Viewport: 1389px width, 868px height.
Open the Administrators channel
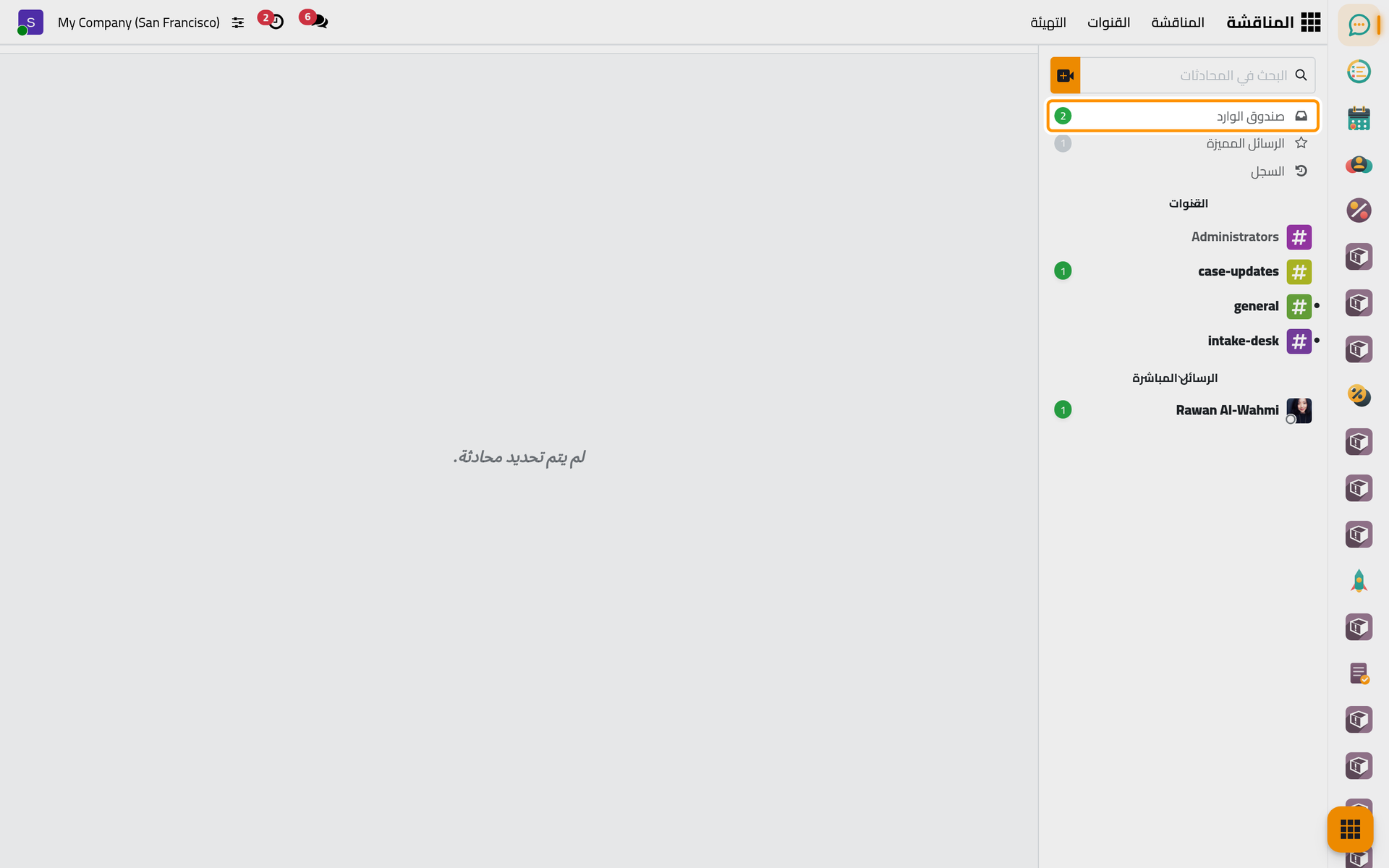tap(1183, 237)
